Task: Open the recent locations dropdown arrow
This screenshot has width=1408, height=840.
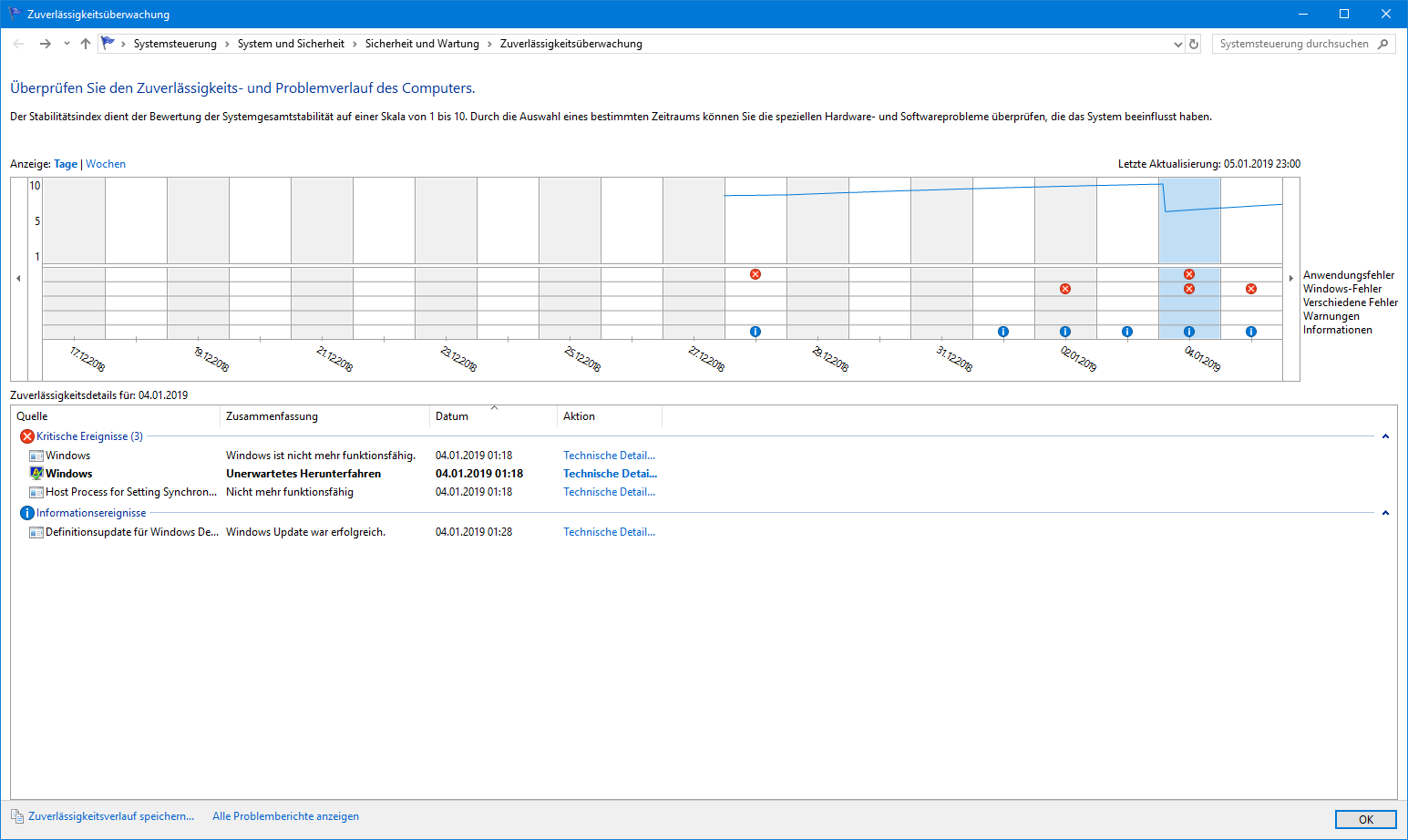Action: point(67,44)
